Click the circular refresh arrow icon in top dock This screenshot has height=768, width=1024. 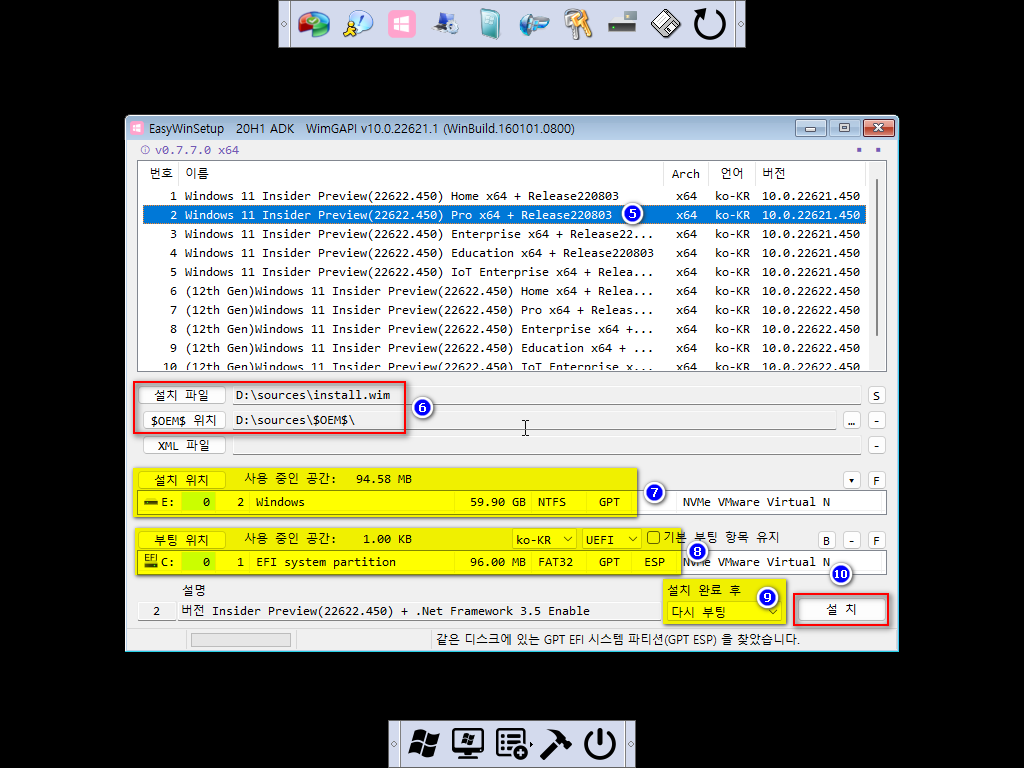[x=709, y=24]
